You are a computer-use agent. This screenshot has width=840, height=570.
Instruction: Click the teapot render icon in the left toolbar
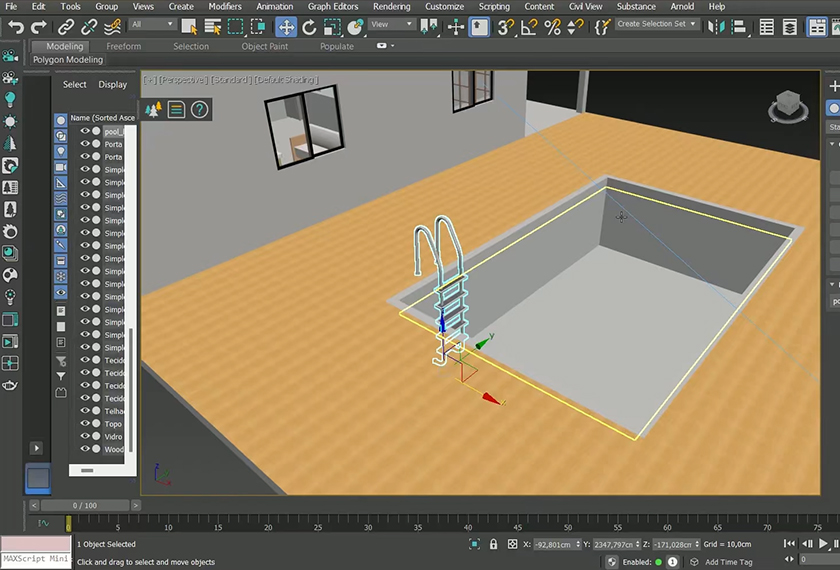coord(10,387)
